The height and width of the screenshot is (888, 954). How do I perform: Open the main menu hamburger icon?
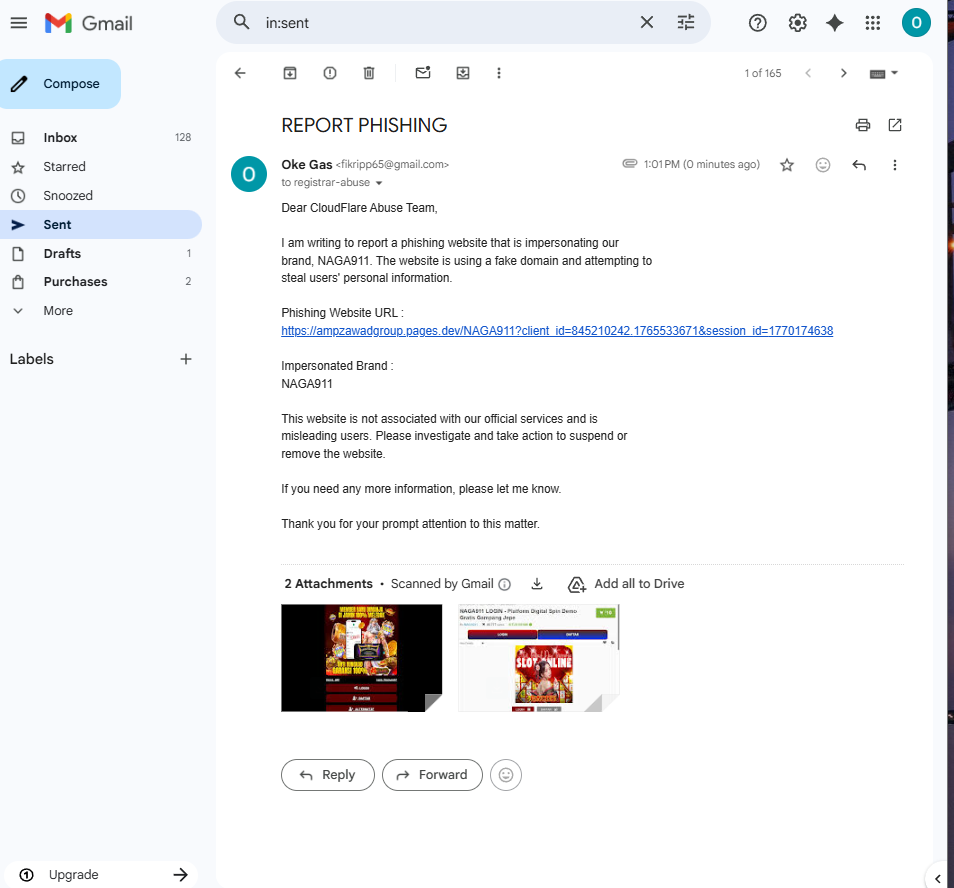(x=19, y=23)
